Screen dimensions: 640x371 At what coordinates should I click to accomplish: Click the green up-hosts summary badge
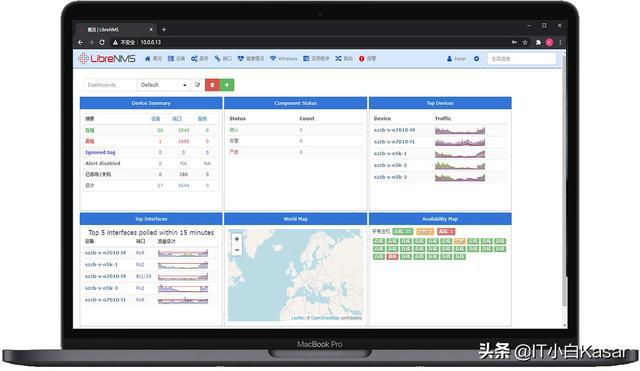pos(403,231)
